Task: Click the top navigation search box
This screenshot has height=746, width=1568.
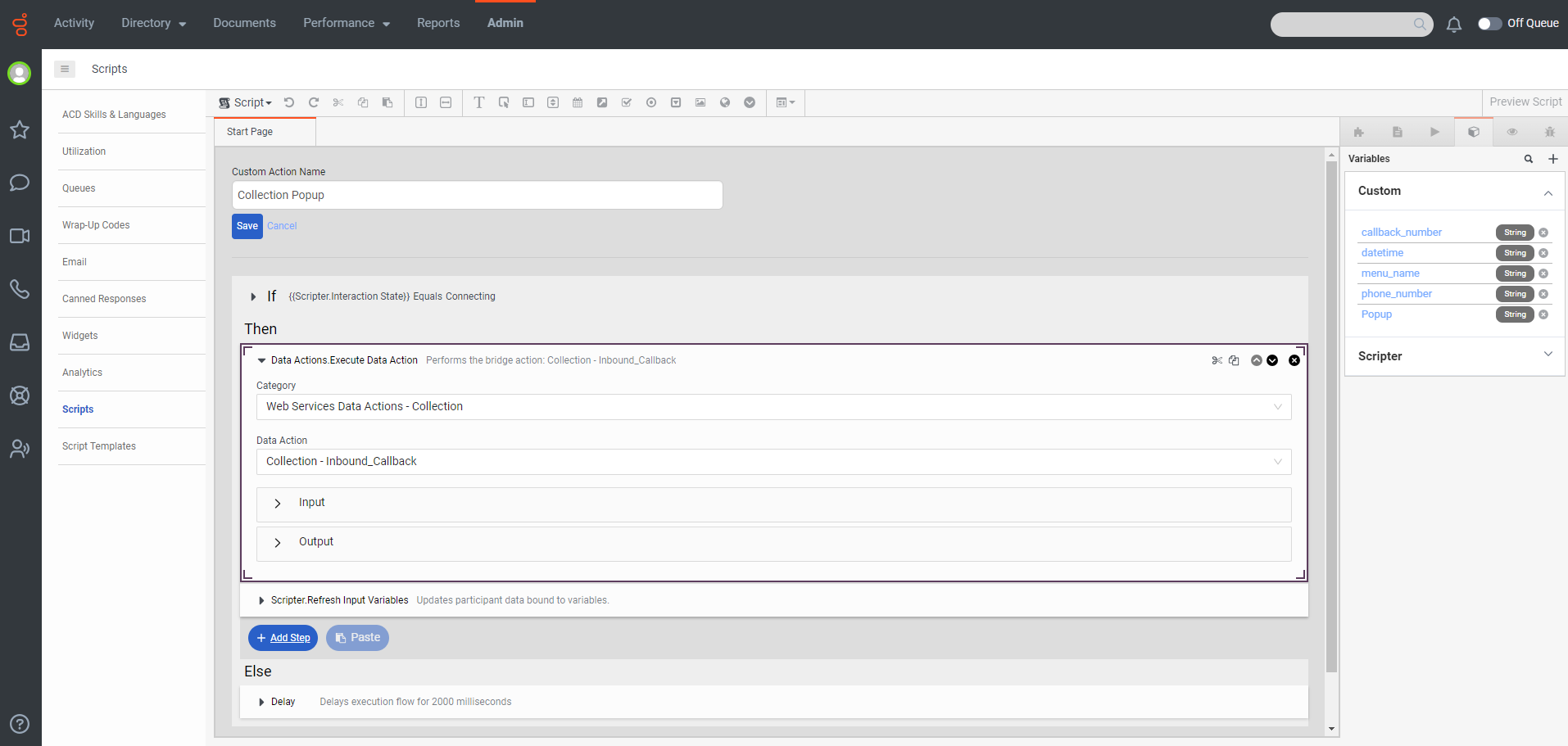Action: (1352, 25)
